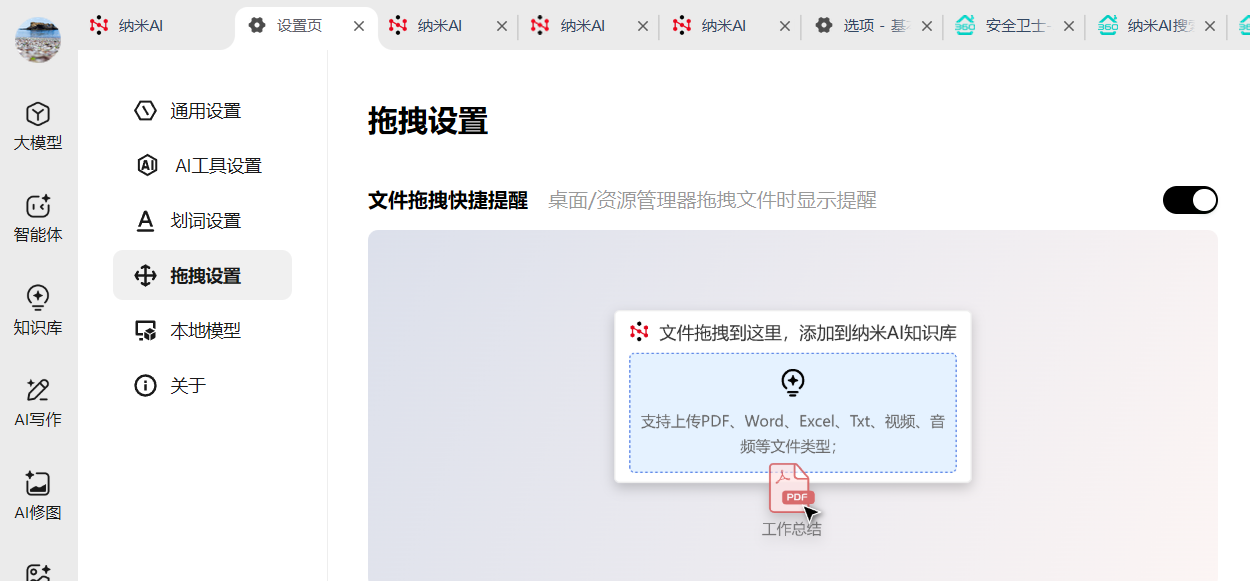Click the 360 icon on 纳米AI搜 tab
The width and height of the screenshot is (1250, 581).
click(x=1108, y=25)
